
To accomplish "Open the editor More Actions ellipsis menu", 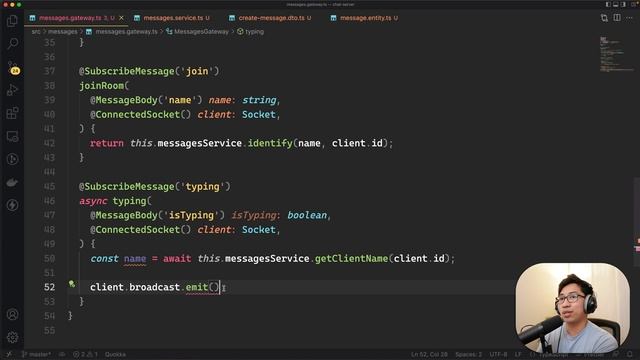I will (x=630, y=18).
